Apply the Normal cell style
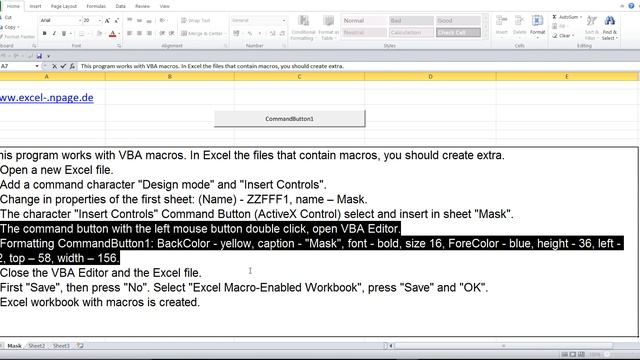The height and width of the screenshot is (360, 640). click(364, 20)
